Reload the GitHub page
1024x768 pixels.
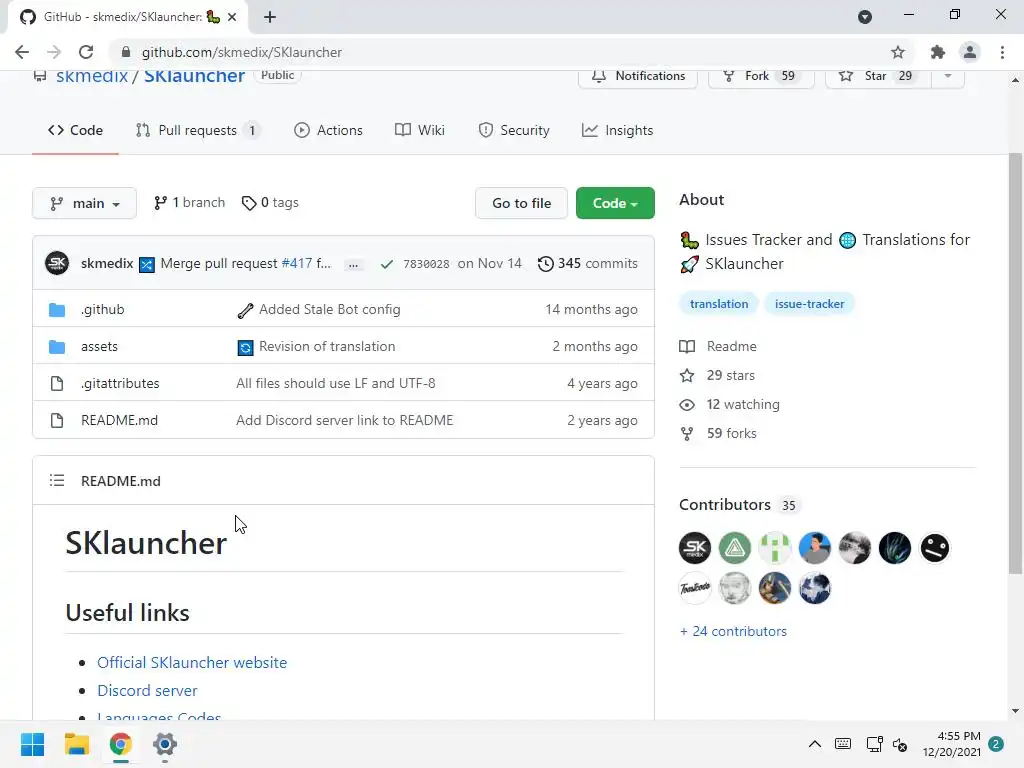point(86,52)
